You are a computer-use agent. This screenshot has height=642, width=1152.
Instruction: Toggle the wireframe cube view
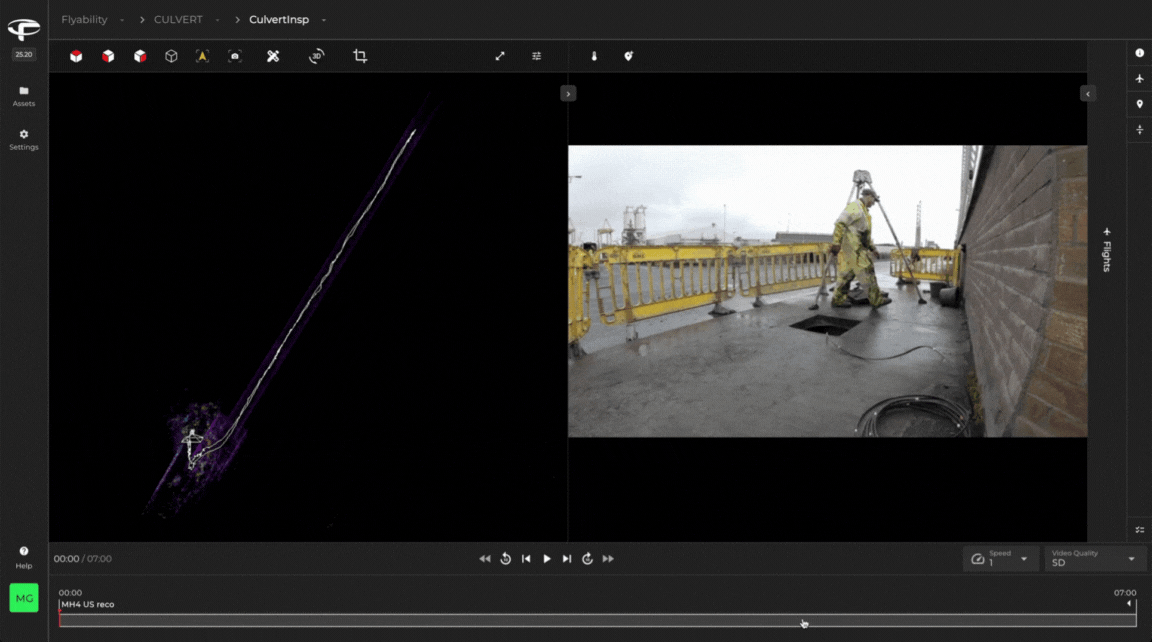(x=171, y=56)
